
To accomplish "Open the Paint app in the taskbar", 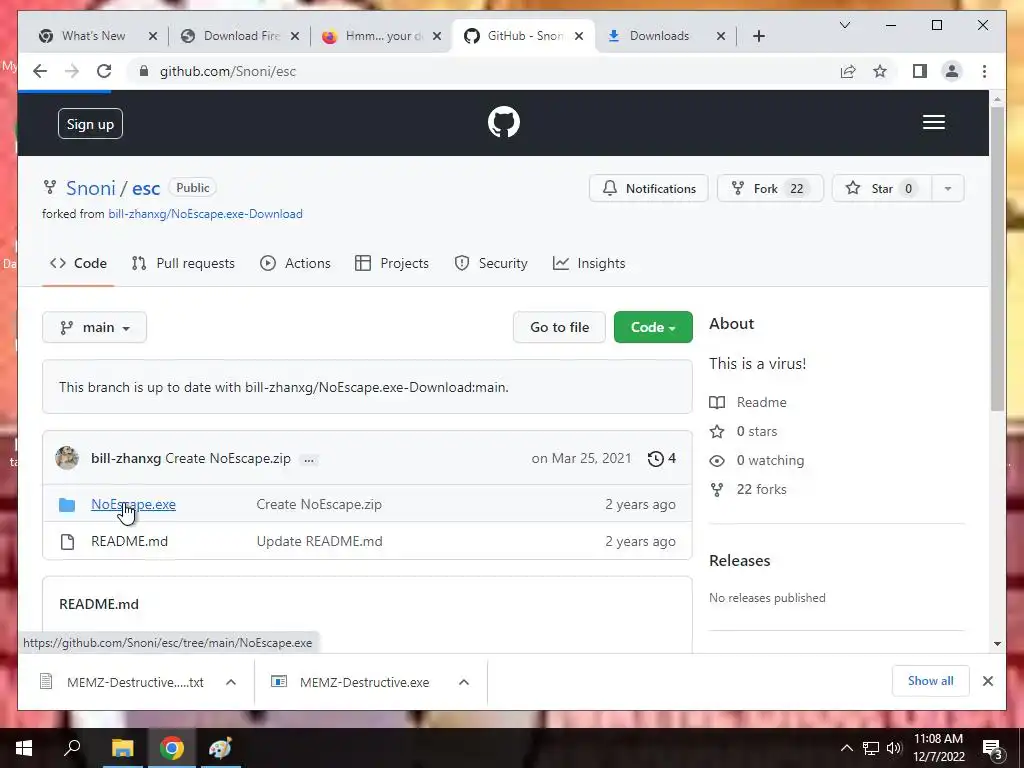I will [221, 748].
